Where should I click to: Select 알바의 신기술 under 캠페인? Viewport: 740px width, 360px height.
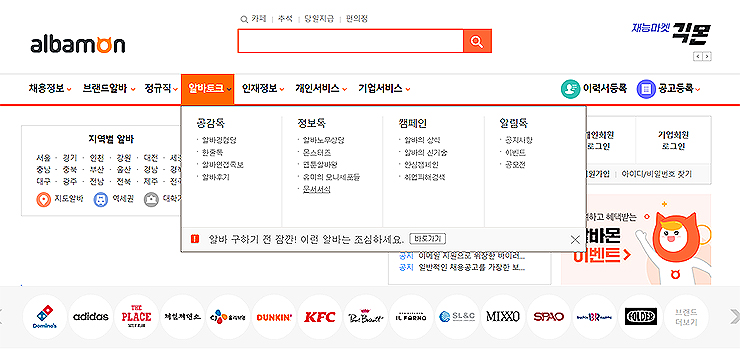(426, 152)
